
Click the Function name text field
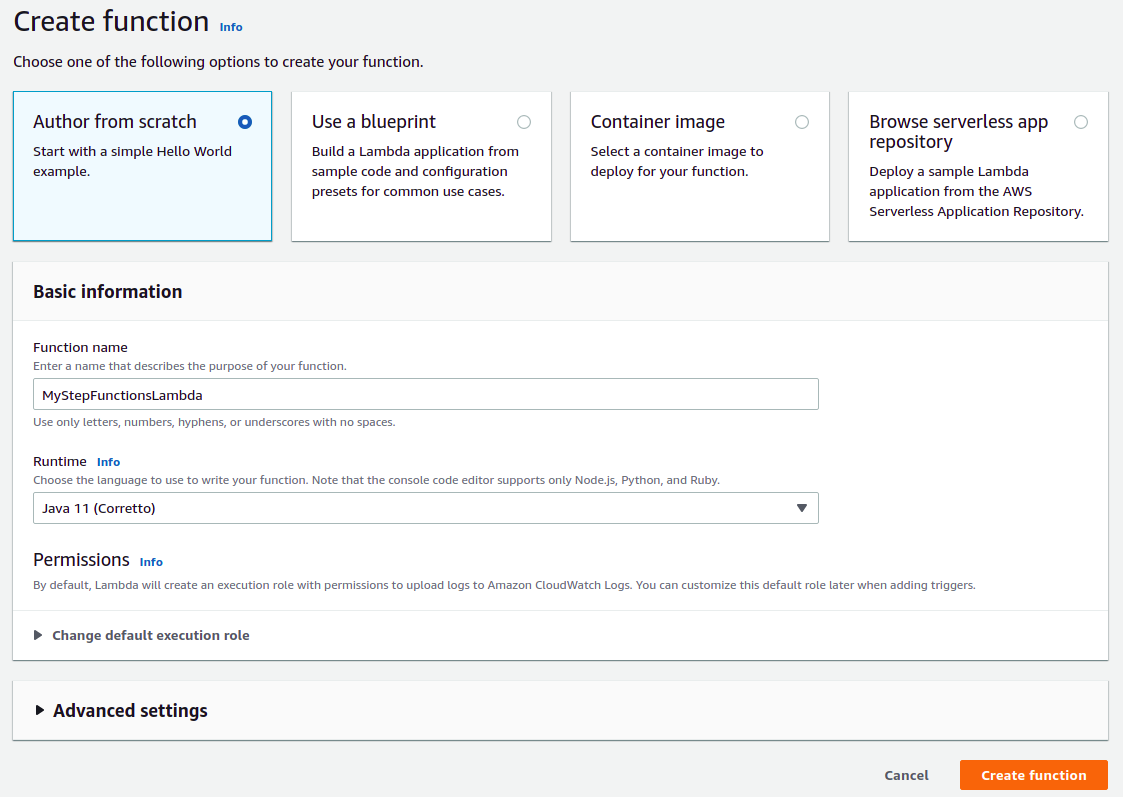425,395
